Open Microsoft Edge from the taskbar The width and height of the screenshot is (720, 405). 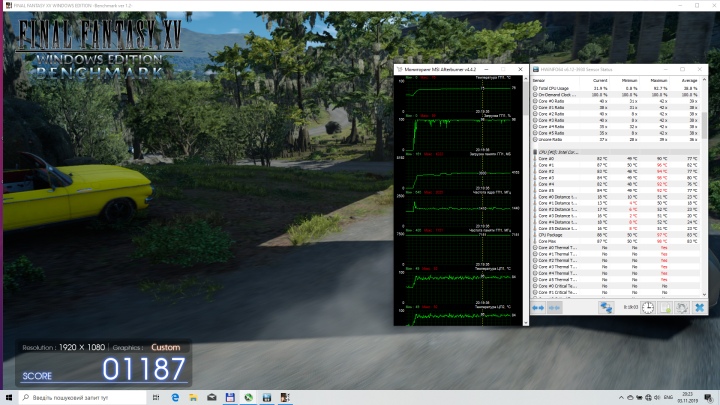click(x=173, y=397)
